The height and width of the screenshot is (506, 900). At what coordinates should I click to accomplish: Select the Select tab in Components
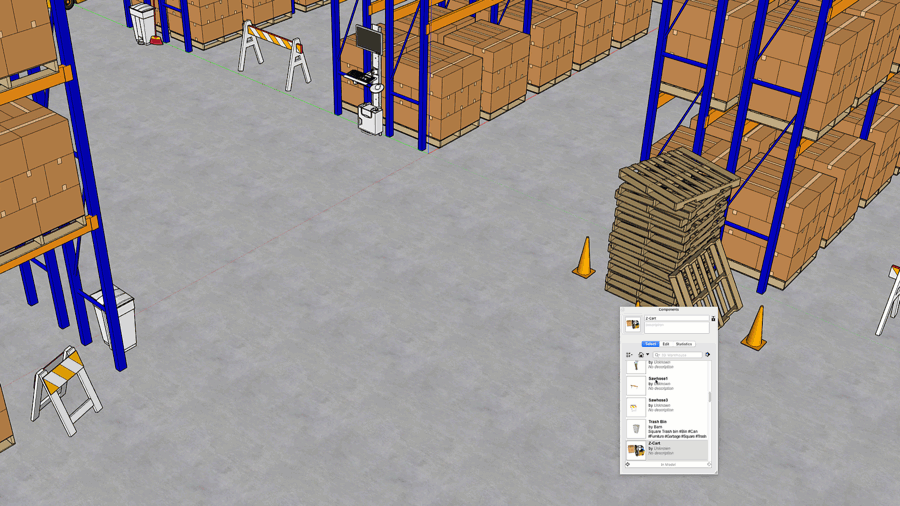point(650,344)
